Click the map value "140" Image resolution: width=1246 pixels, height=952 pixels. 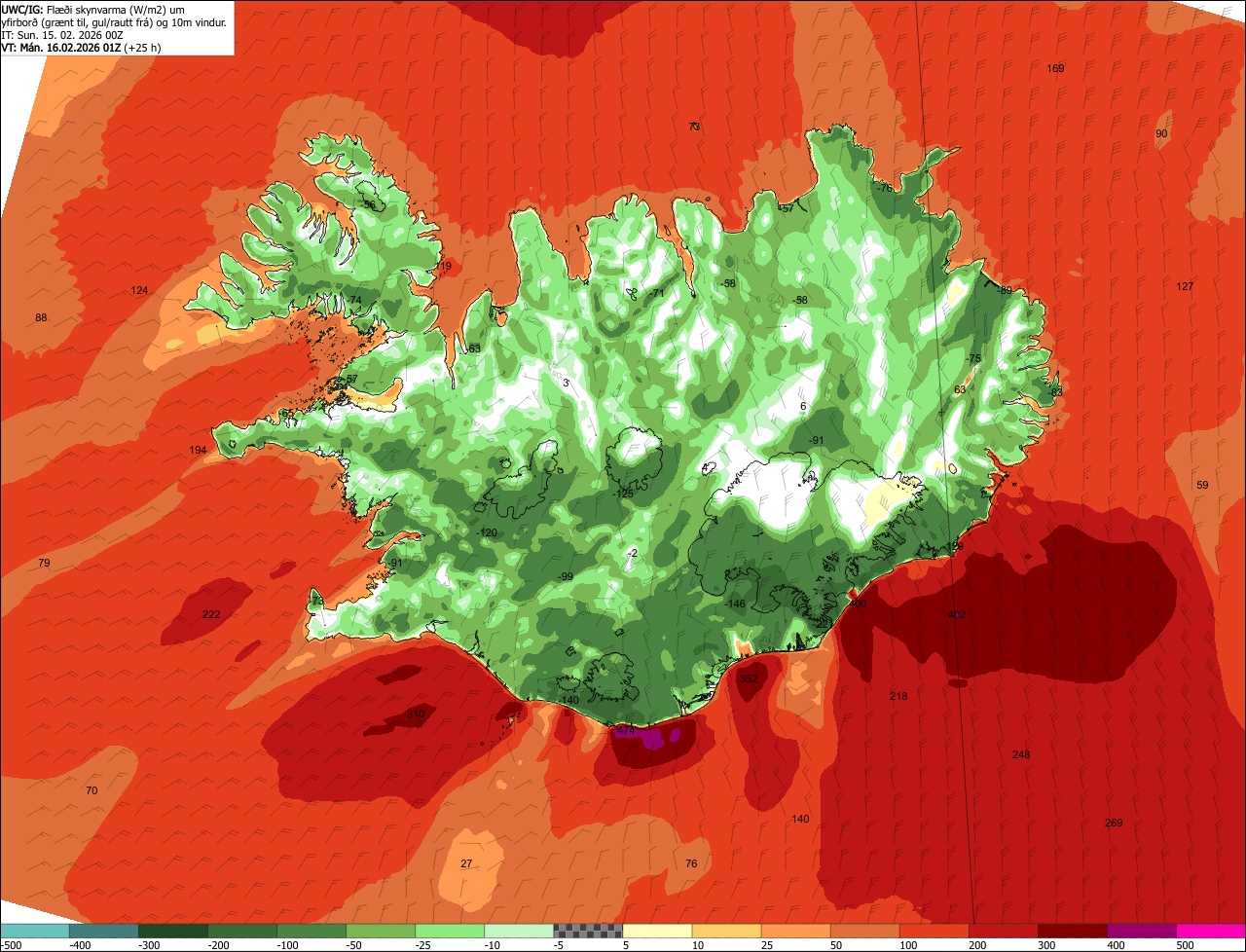click(x=800, y=819)
